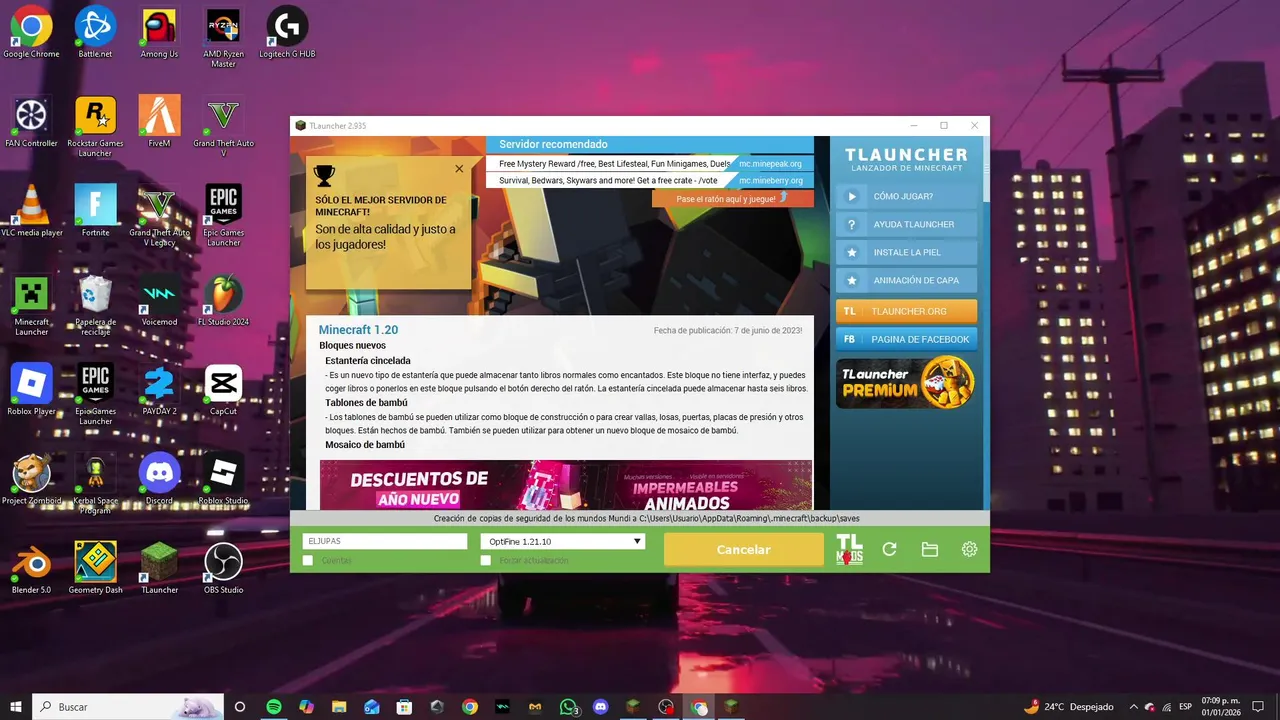Click the refresh icon in TLauncher
1280x720 pixels.
click(889, 549)
